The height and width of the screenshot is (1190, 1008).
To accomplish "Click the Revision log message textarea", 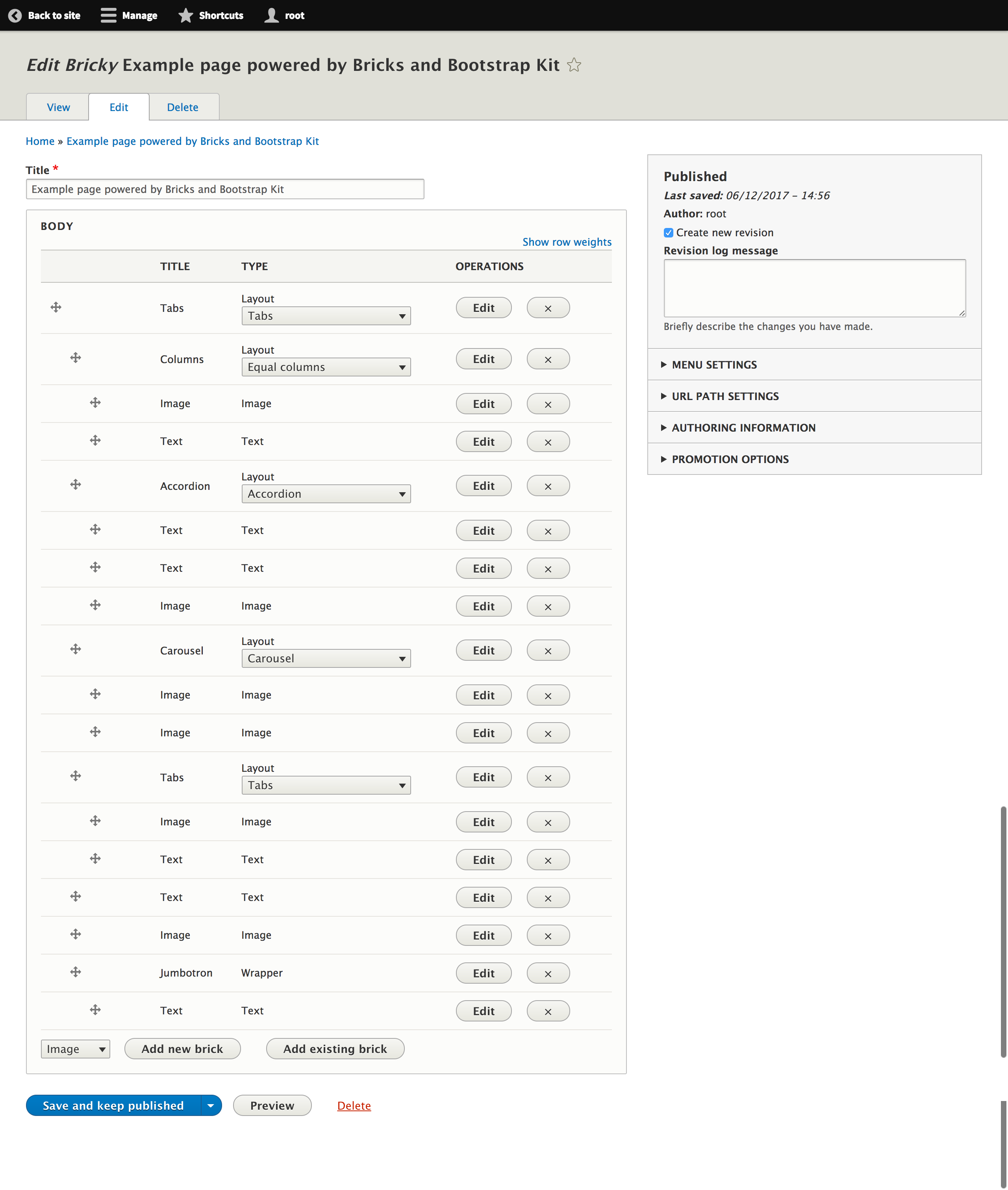I will tap(814, 288).
